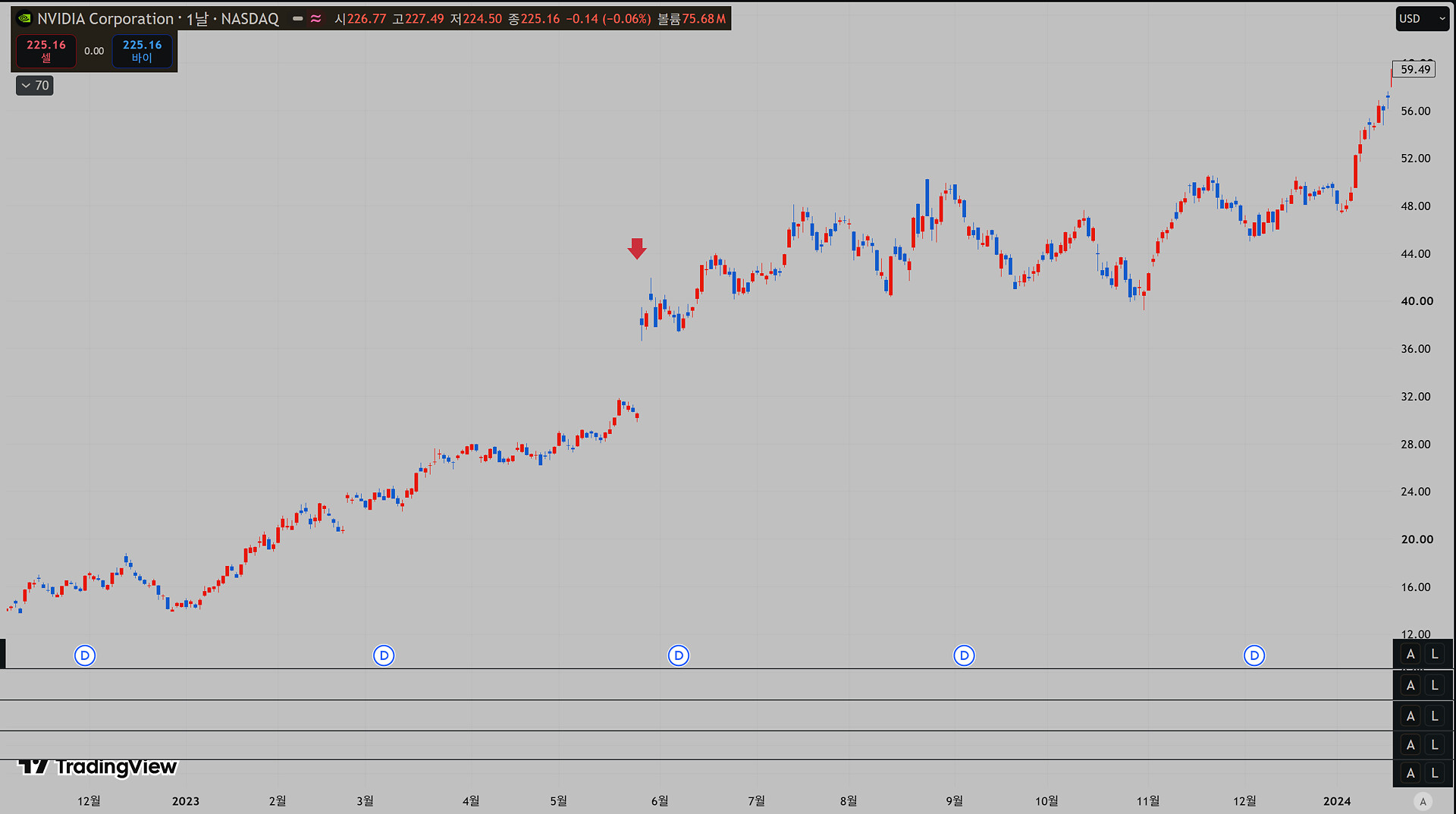Click the TradingView logo

(x=98, y=767)
